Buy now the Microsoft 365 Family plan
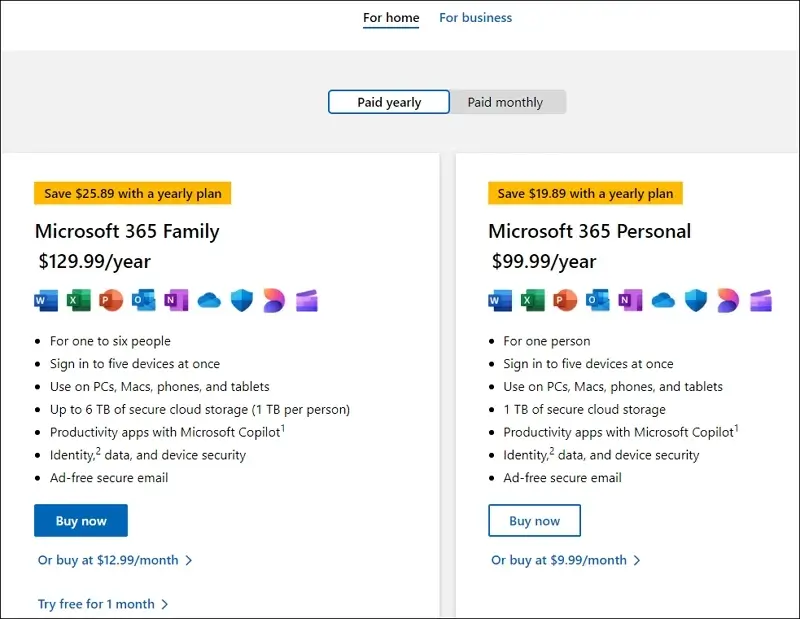This screenshot has height=619, width=800. tap(81, 521)
